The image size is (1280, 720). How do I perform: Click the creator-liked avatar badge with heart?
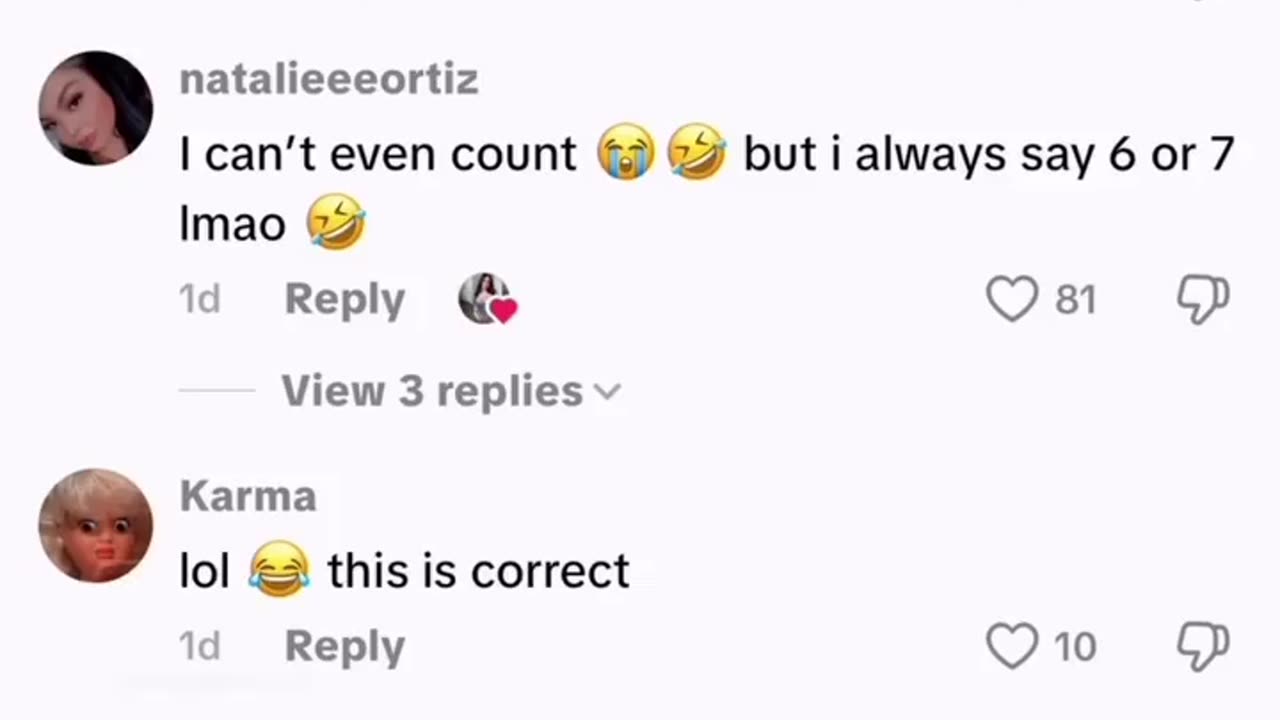pos(487,299)
